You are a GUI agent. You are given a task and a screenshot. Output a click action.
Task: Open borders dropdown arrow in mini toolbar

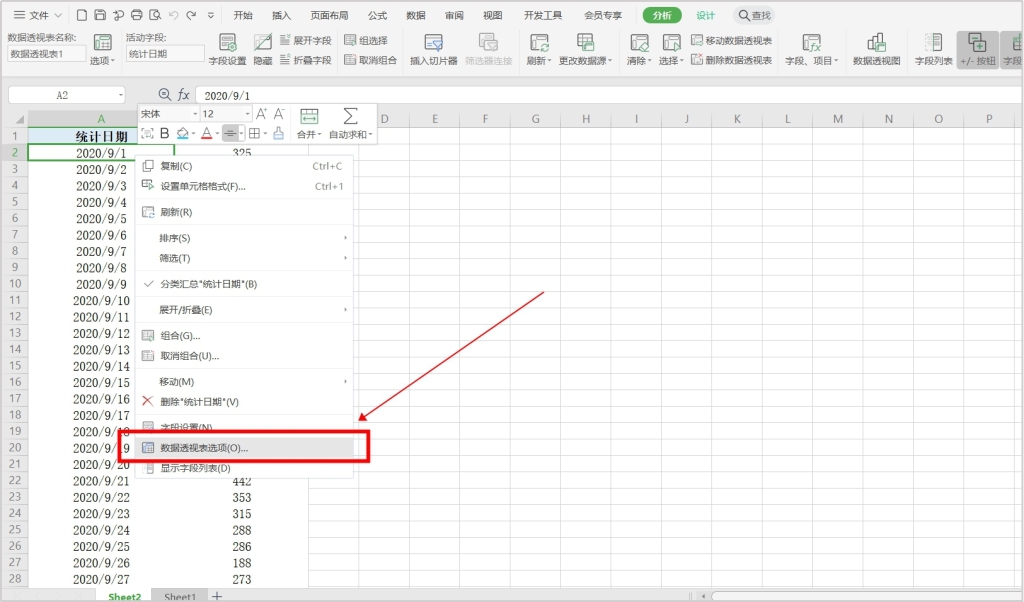(265, 133)
